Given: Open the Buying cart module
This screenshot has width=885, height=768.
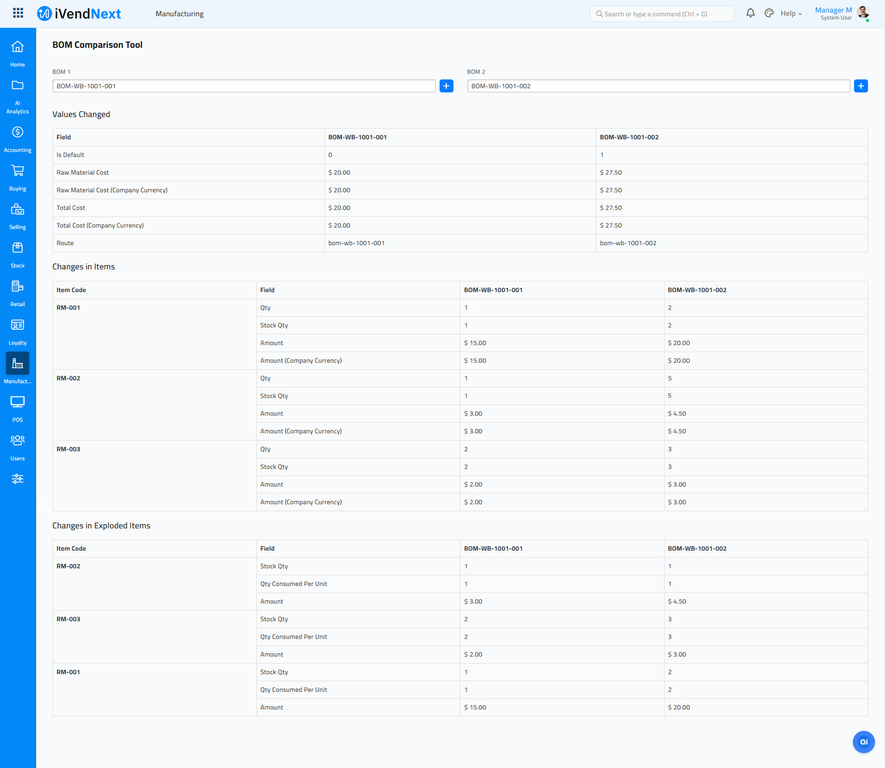Looking at the screenshot, I should 17,177.
